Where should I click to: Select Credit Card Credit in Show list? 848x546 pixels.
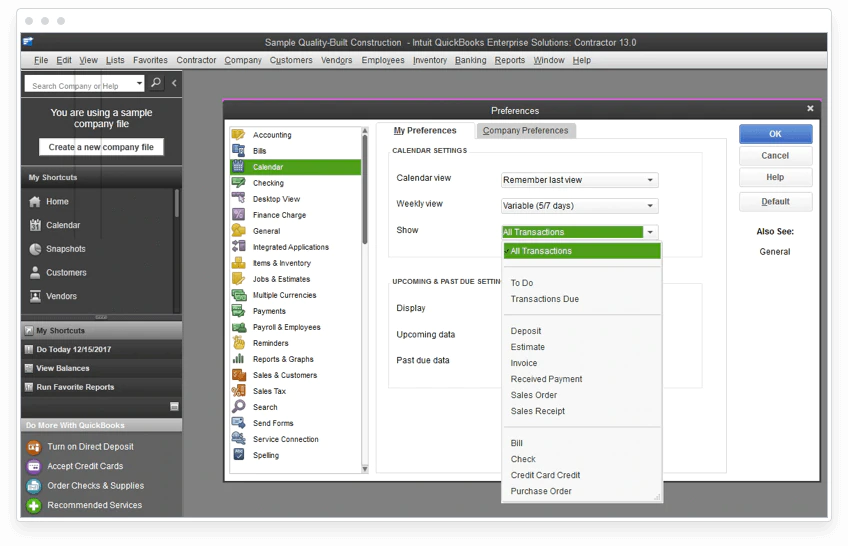545,475
